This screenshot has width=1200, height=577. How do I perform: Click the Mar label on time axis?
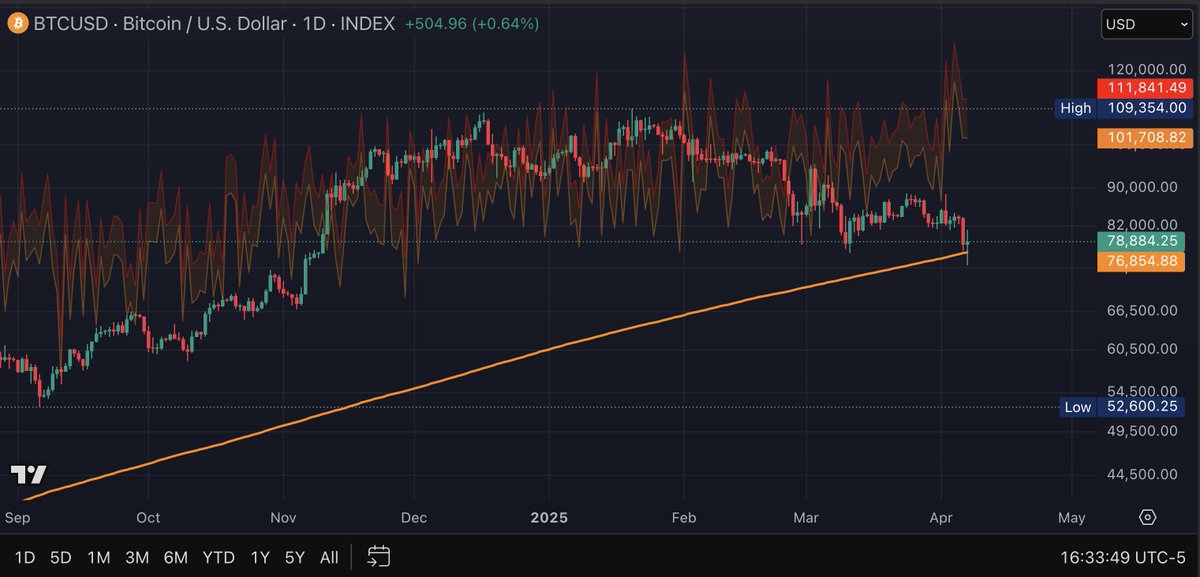tap(806, 518)
